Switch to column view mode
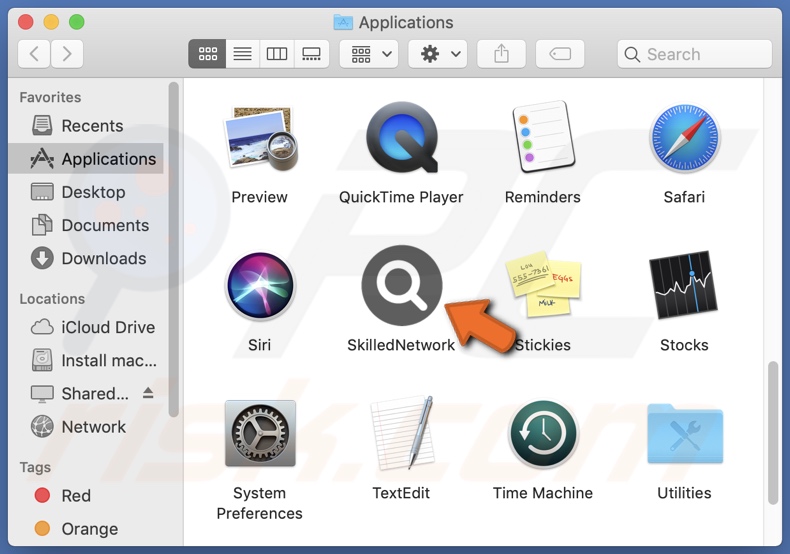Screen dimensions: 790x554 pos(277,54)
